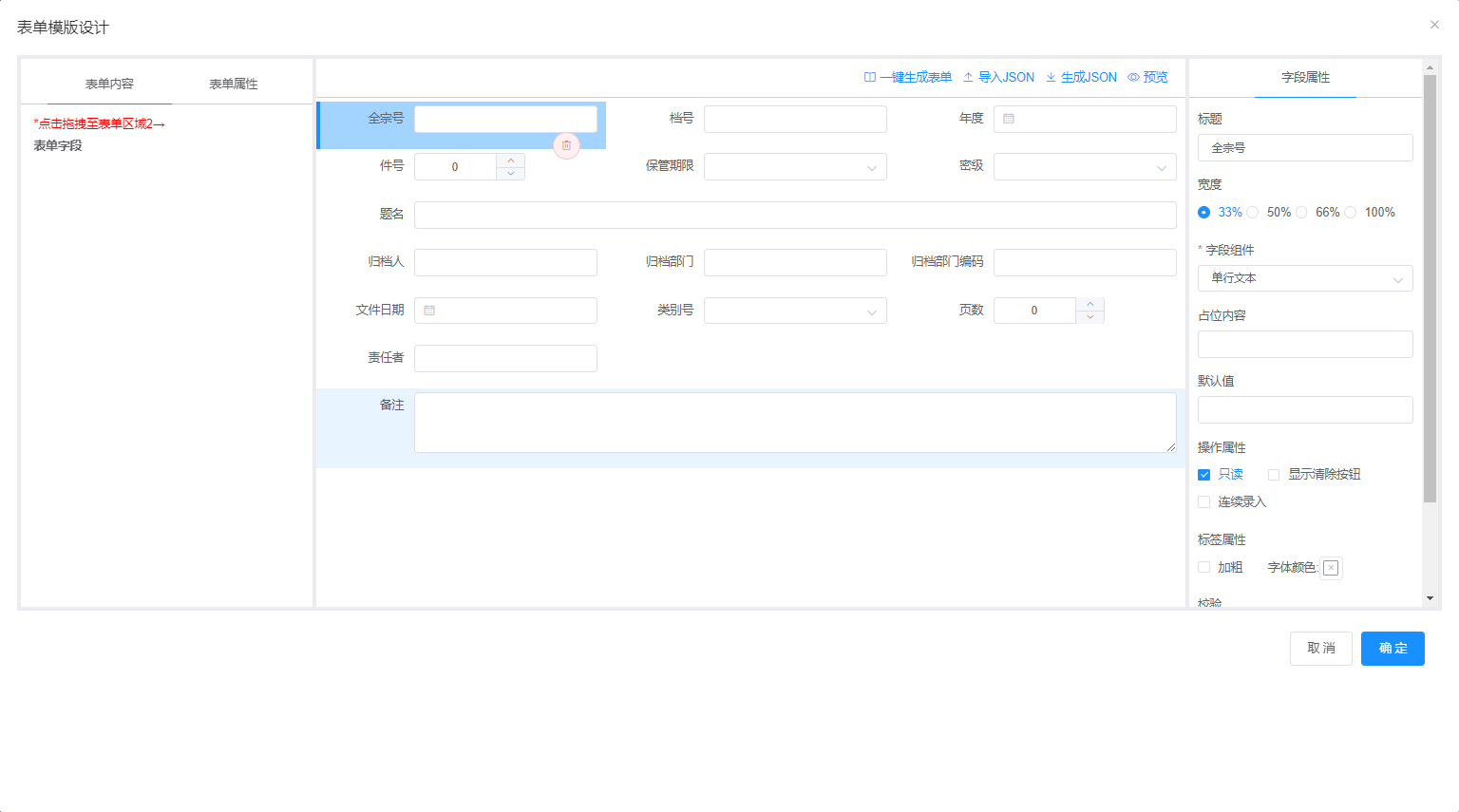The width and height of the screenshot is (1459, 812).
Task: Open the 类别号 dropdown
Action: pyautogui.click(x=795, y=311)
